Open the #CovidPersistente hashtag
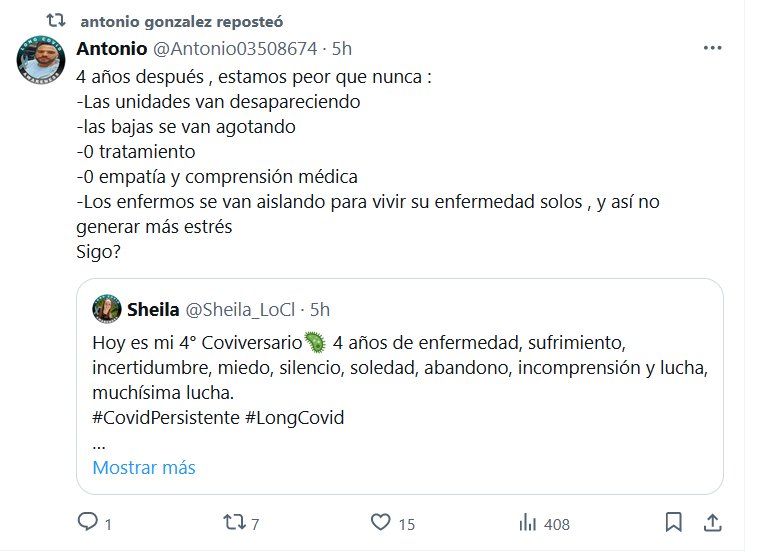 point(165,417)
